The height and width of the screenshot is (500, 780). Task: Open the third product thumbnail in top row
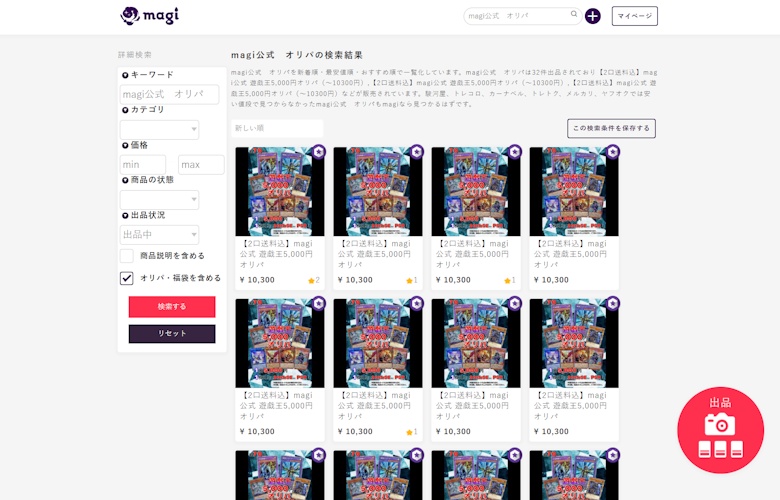click(476, 192)
